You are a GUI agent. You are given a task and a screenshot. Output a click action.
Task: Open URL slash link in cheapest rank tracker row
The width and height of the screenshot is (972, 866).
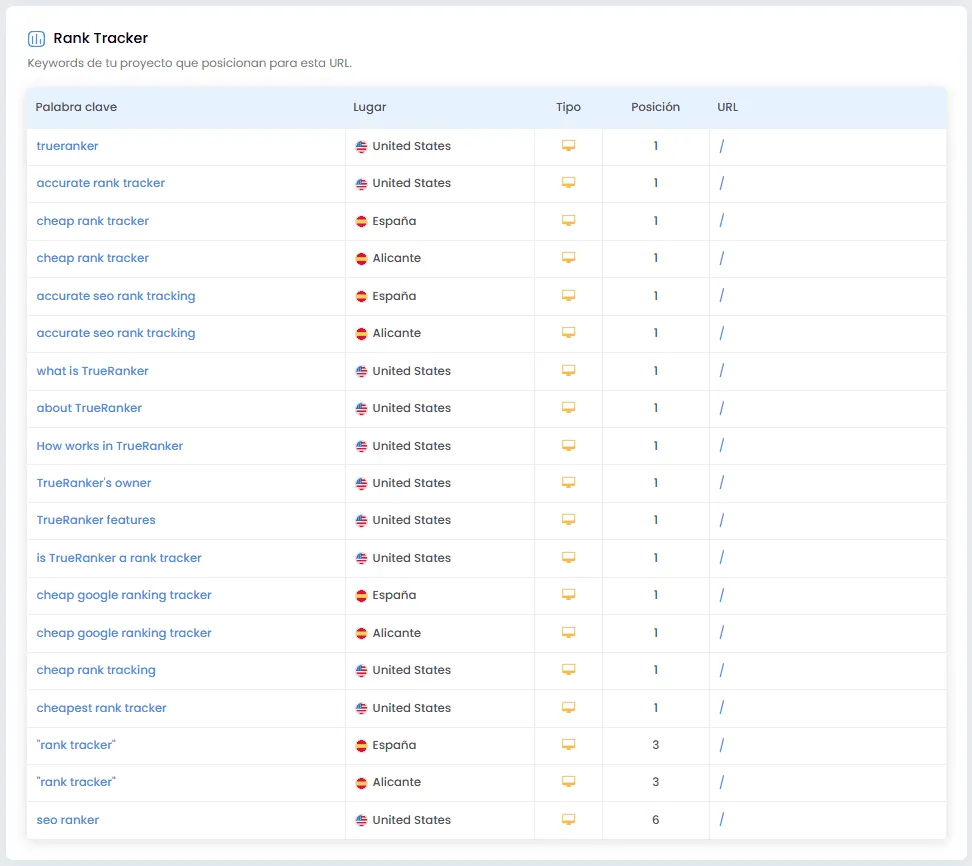tap(722, 708)
